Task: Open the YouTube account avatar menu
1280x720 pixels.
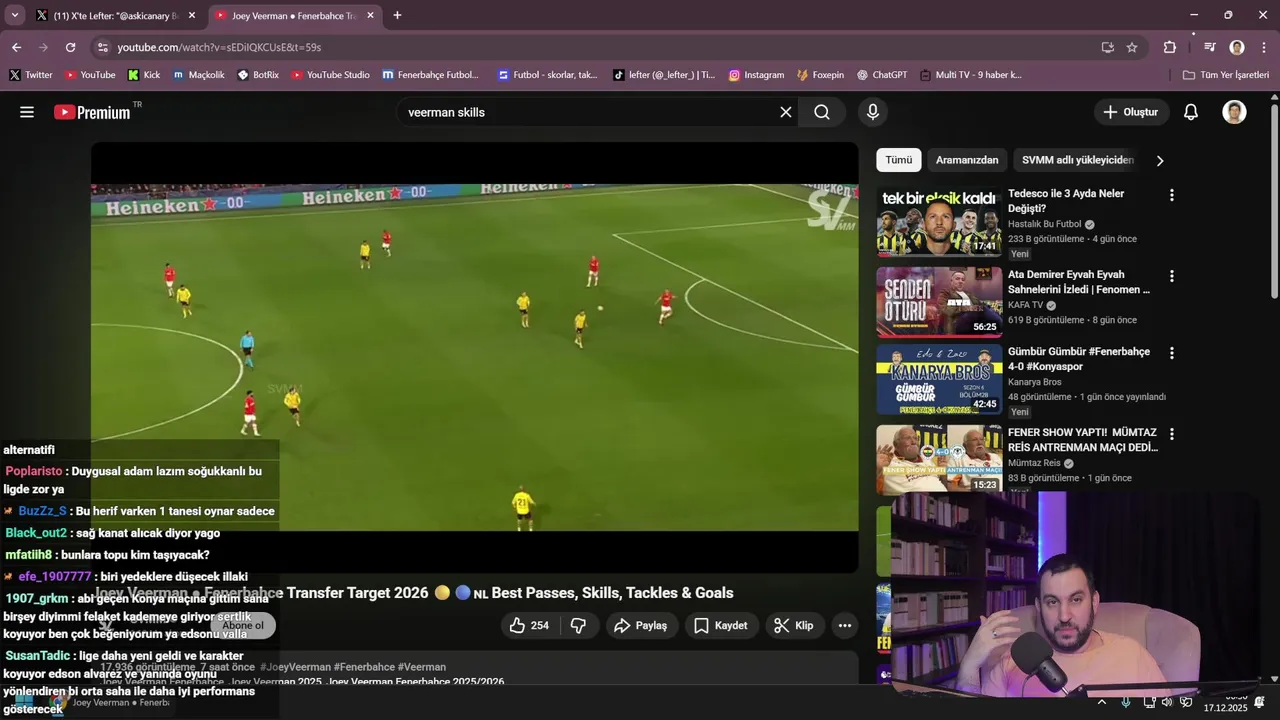Action: pyautogui.click(x=1235, y=112)
